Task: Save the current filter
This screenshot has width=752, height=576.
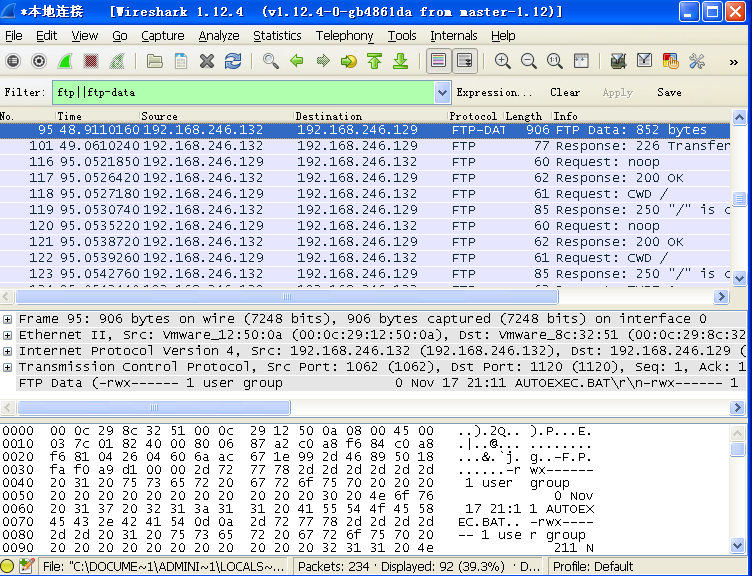Action: coord(670,93)
